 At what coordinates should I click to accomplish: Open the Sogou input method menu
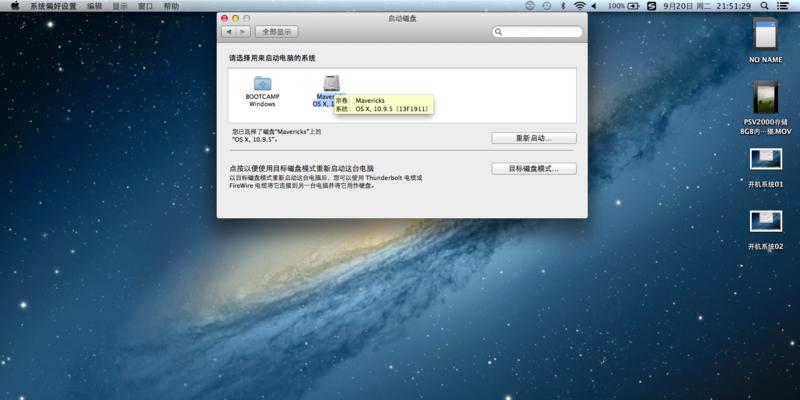(x=652, y=6)
